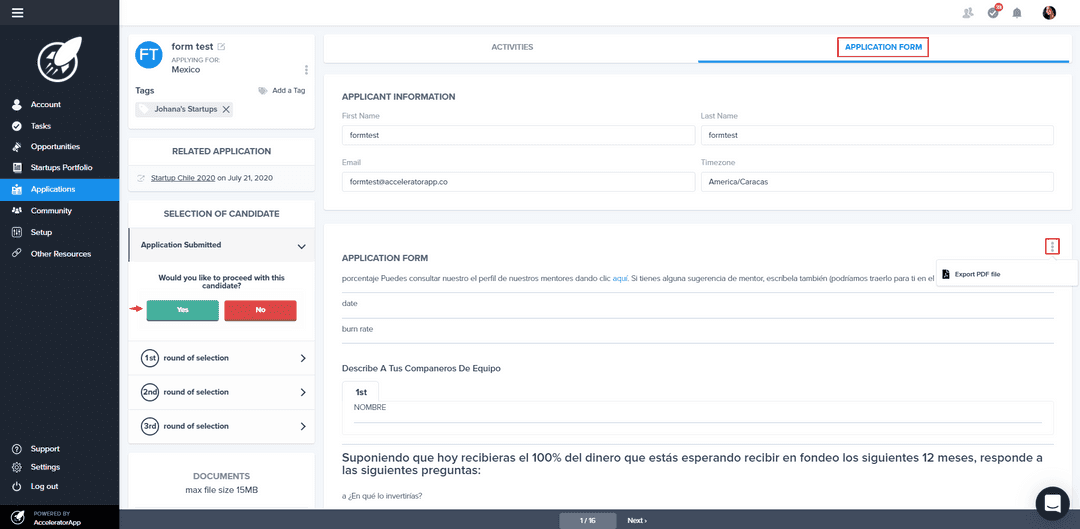Image resolution: width=1080 pixels, height=529 pixels.
Task: Click the First Name field
Action: pos(518,136)
